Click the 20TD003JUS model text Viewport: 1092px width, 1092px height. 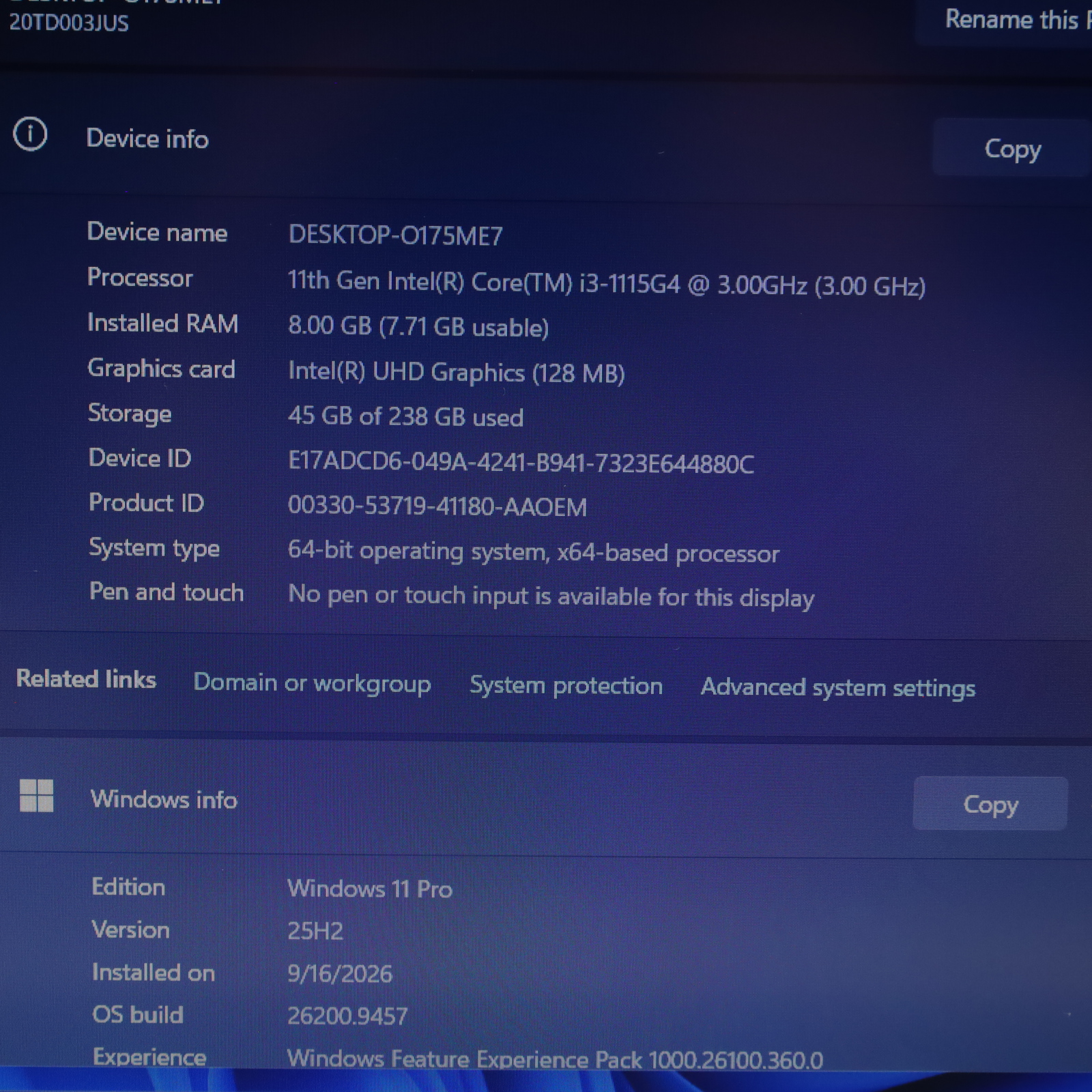point(68,23)
